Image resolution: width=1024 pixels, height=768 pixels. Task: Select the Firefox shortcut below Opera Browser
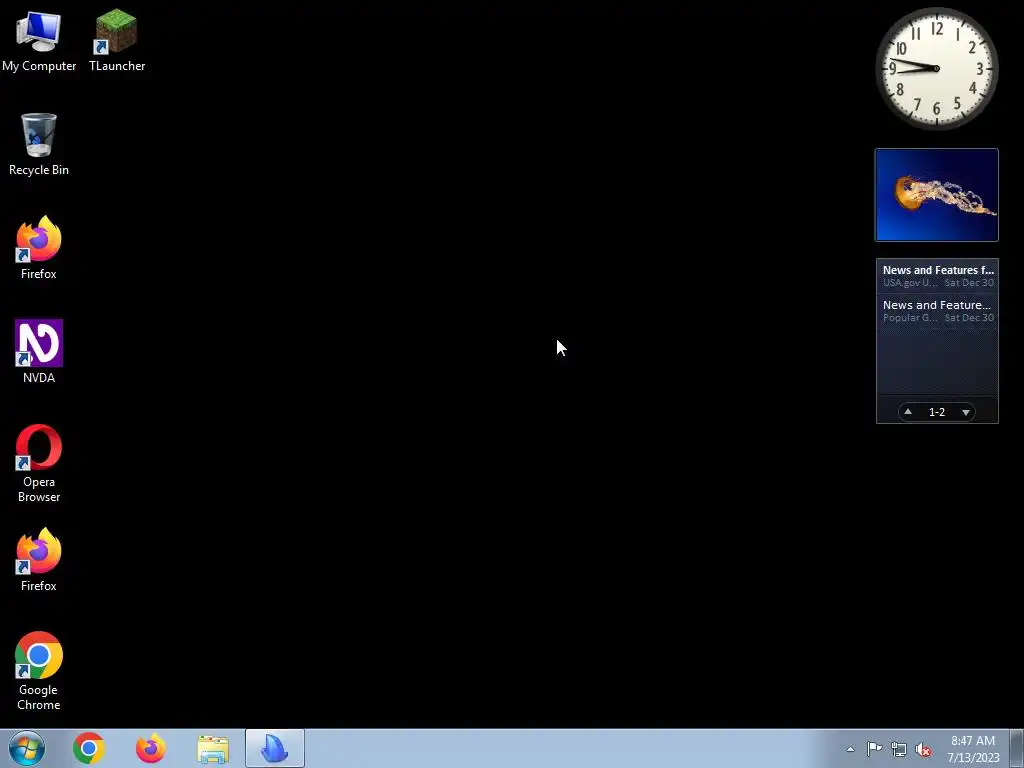[39, 560]
